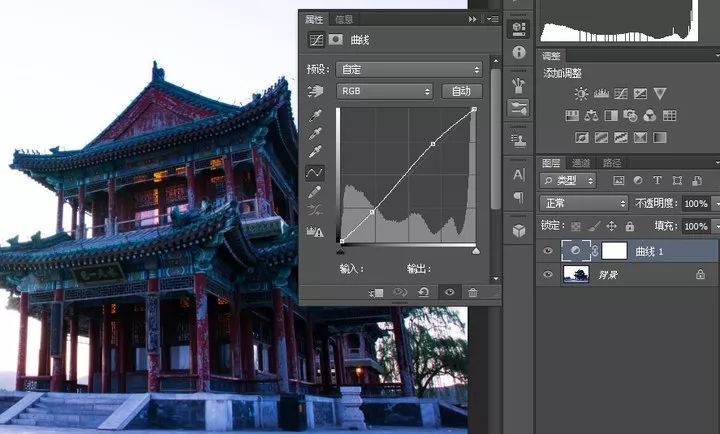
Task: Open the Info panel icon in the side dock
Action: click(x=518, y=52)
